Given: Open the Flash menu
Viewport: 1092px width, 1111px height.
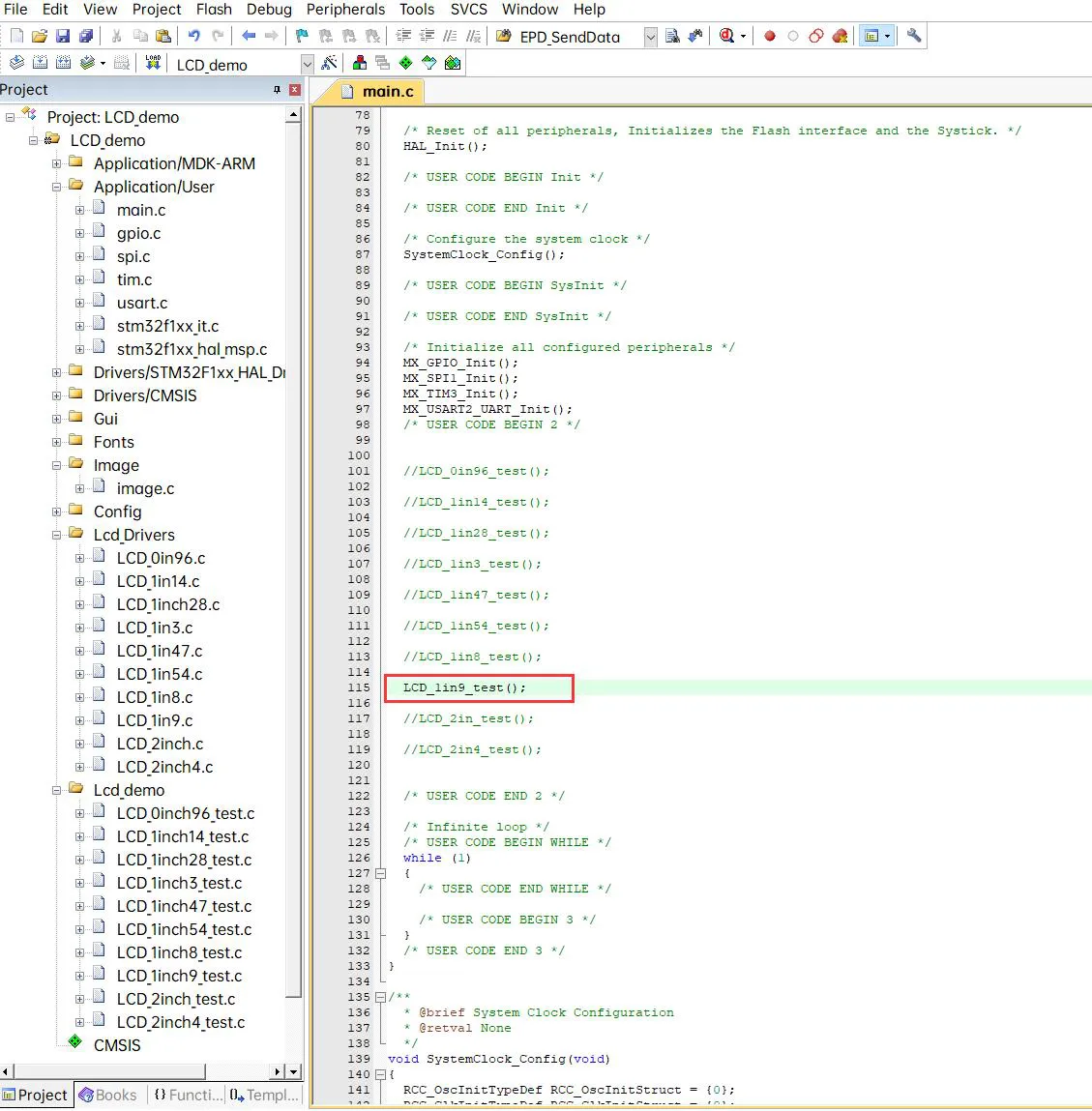Looking at the screenshot, I should (214, 10).
